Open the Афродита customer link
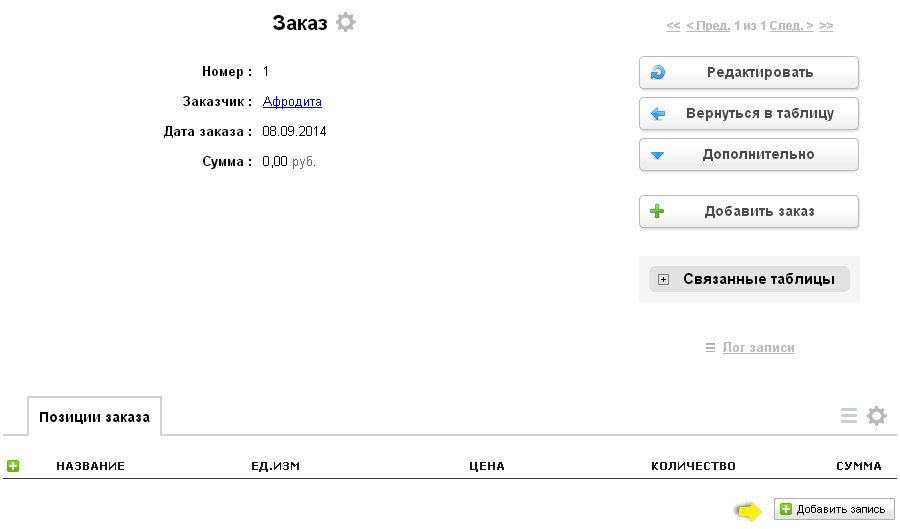900x529 pixels. pos(292,102)
